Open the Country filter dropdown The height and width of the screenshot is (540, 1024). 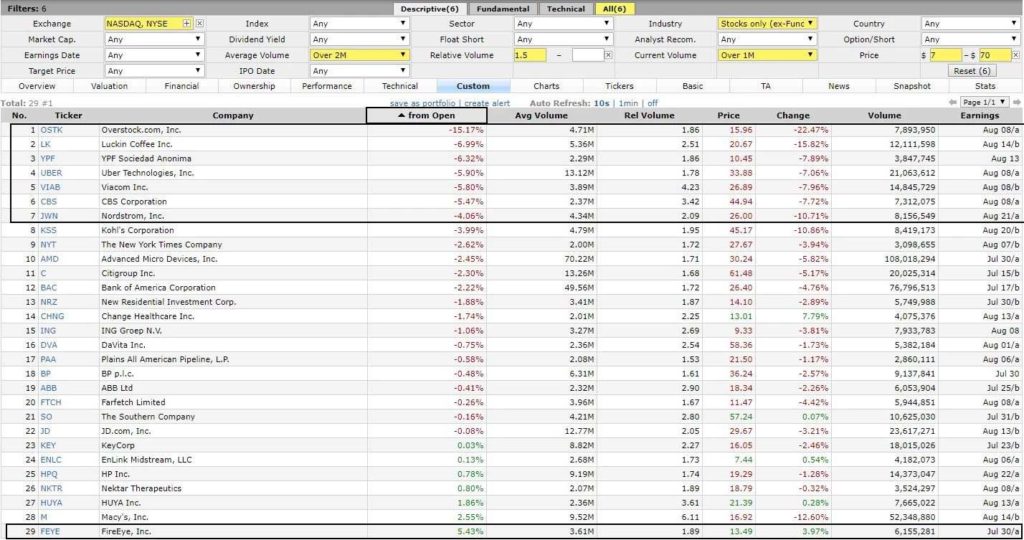(x=971, y=24)
